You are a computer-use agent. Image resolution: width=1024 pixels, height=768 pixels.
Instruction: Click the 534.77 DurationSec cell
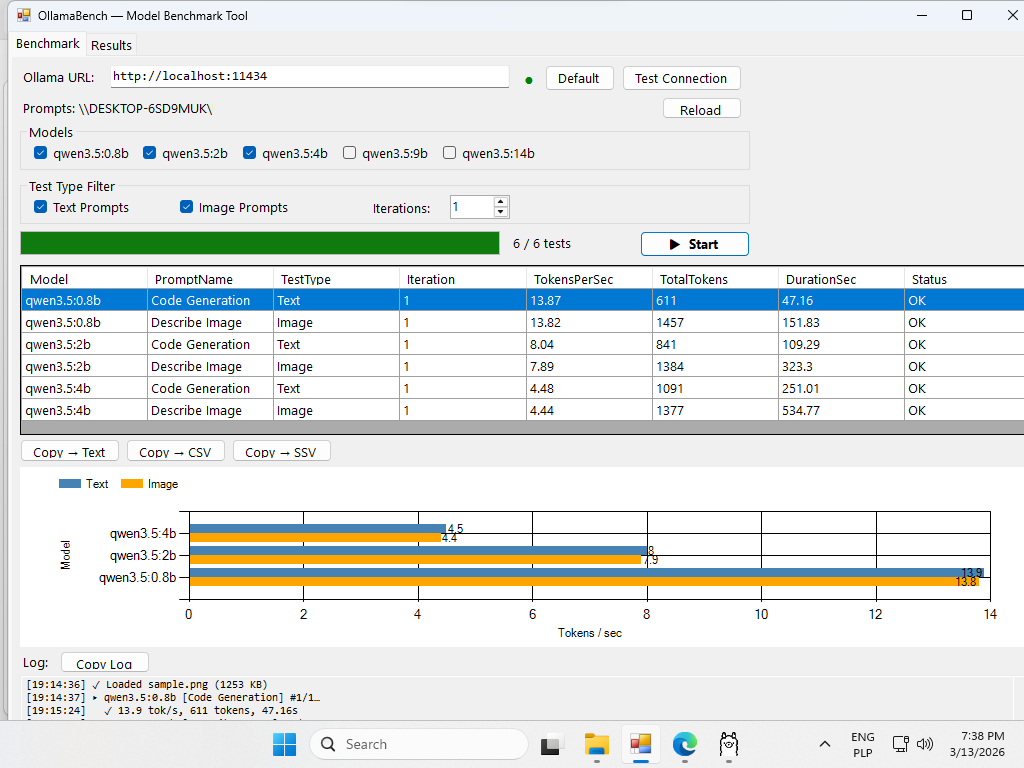[840, 410]
